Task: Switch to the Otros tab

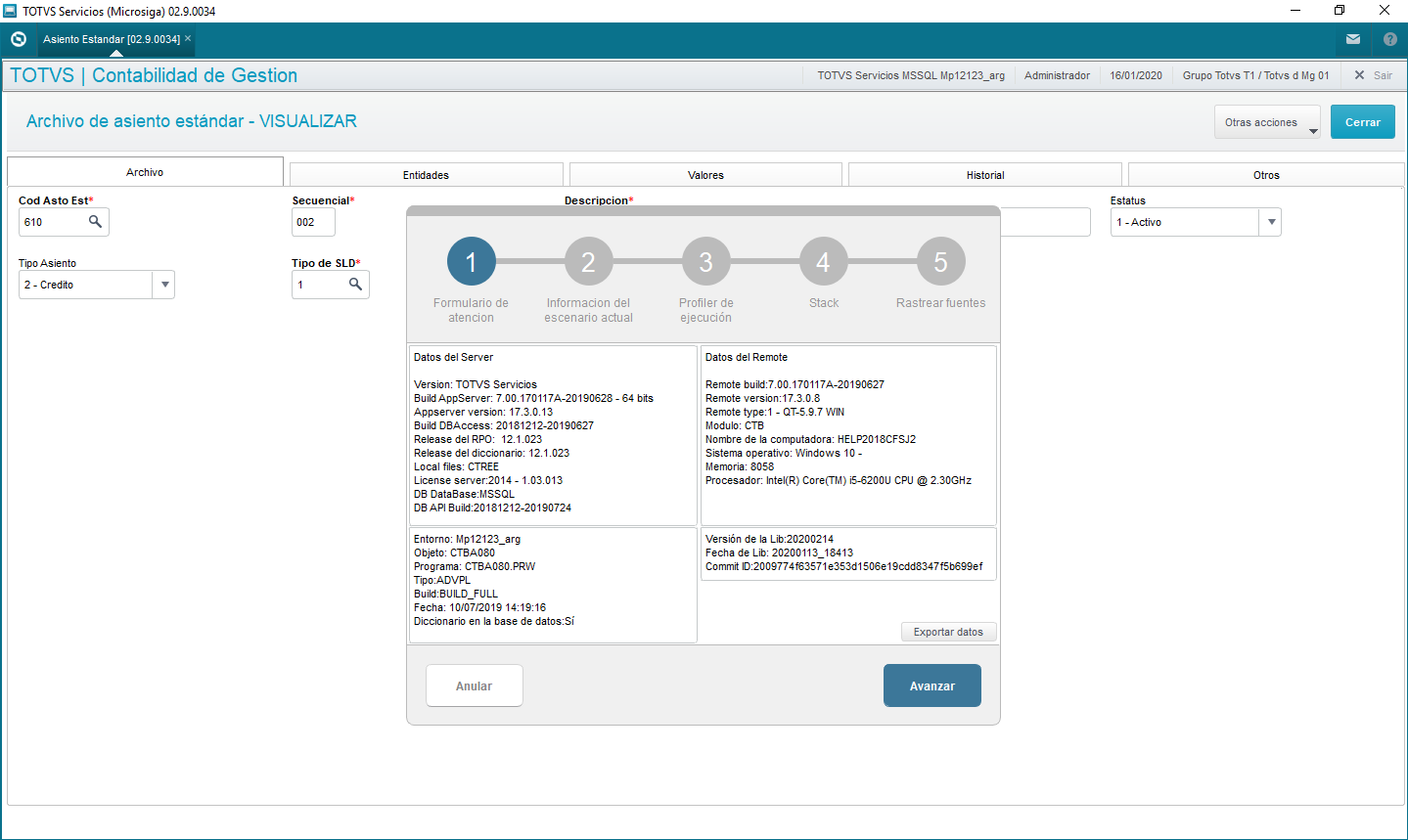Action: (x=1266, y=175)
